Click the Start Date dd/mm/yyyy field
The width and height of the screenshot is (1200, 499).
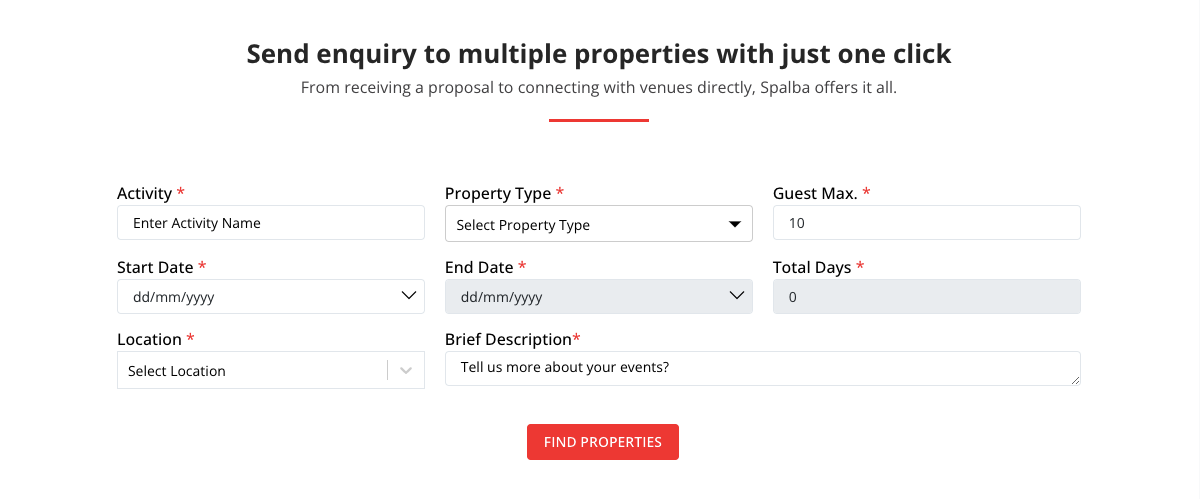[250, 296]
